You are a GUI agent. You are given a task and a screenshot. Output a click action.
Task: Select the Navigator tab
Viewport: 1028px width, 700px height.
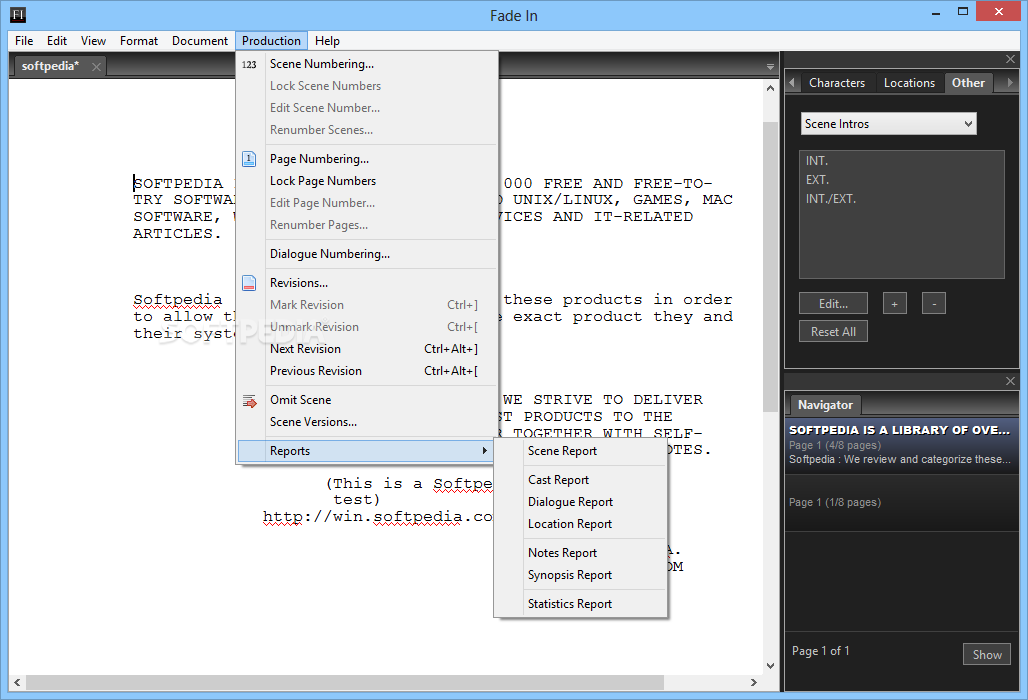[825, 405]
